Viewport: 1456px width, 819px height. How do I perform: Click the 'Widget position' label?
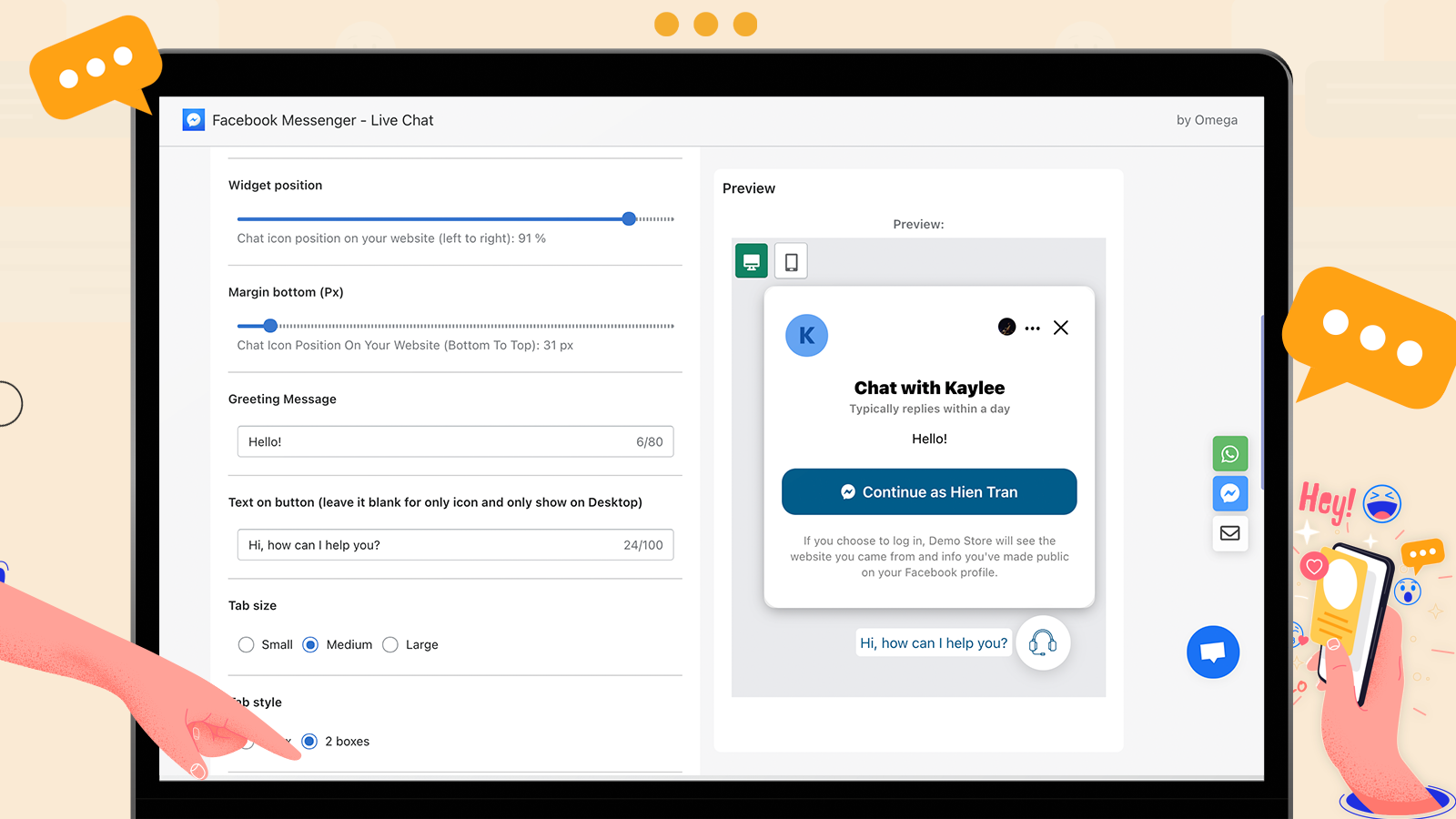click(275, 186)
